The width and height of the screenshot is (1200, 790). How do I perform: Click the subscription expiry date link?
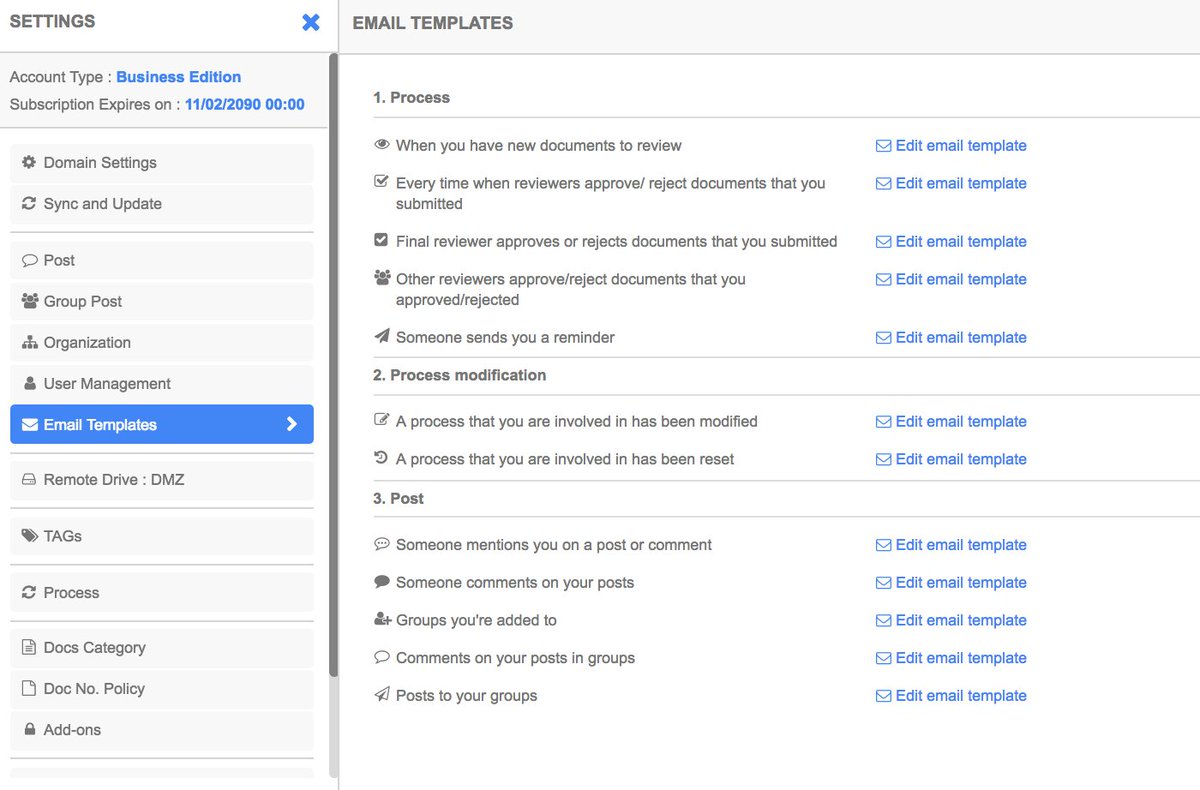pyautogui.click(x=244, y=104)
